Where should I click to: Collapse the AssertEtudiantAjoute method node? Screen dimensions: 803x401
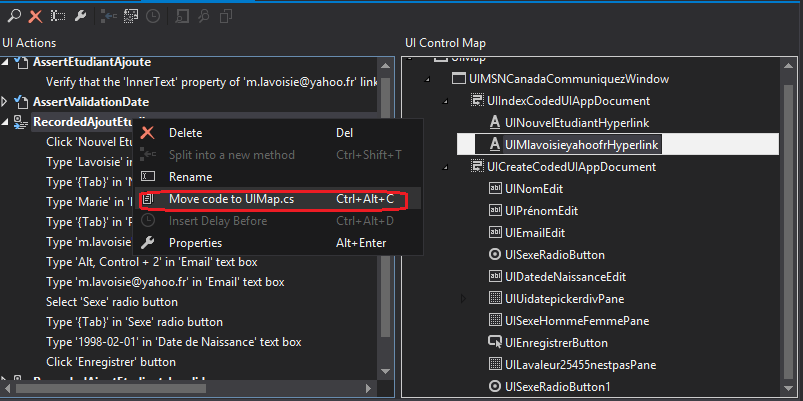coord(6,62)
